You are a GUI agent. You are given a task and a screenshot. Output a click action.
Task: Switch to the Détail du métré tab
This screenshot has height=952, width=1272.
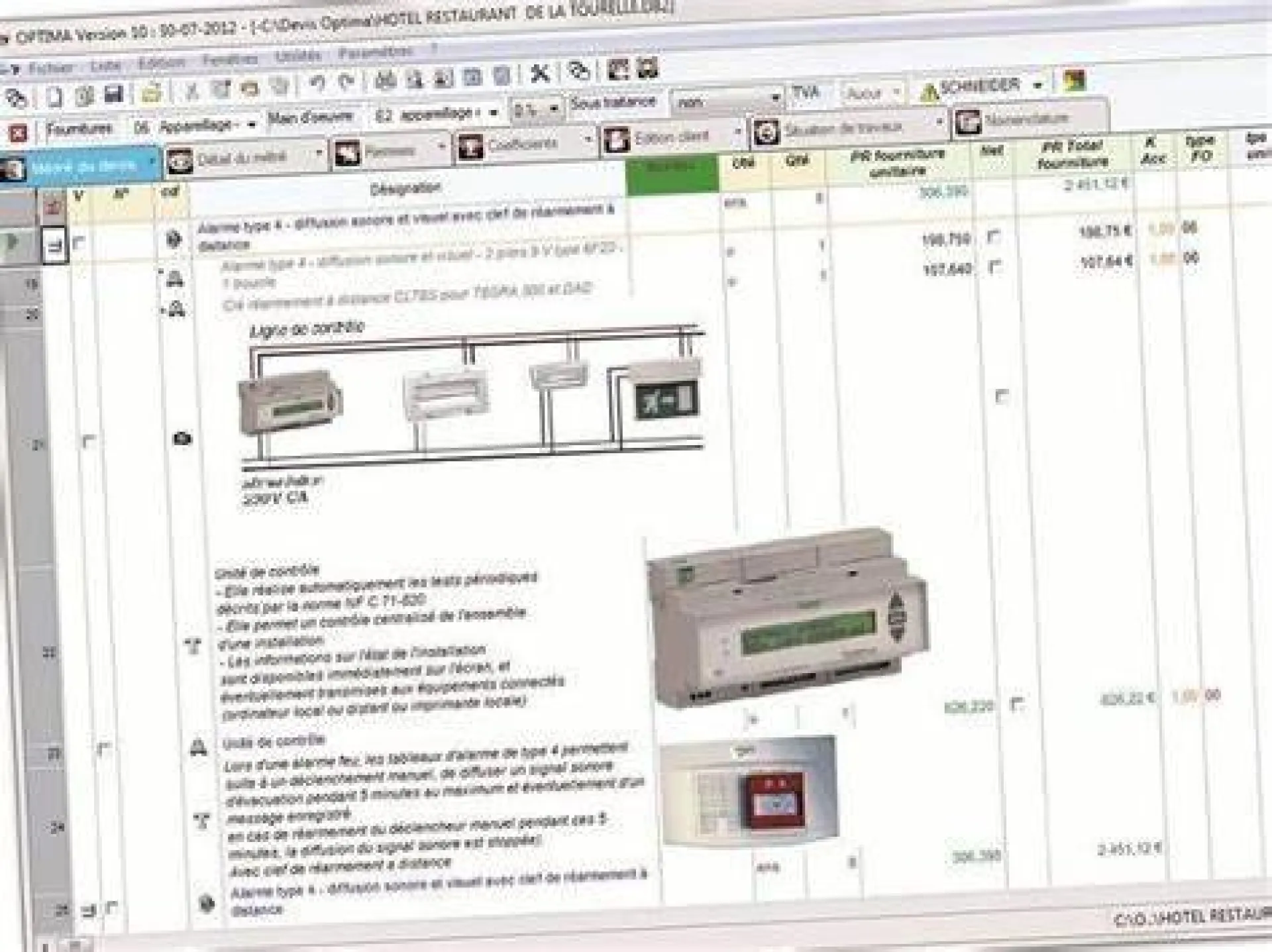tap(242, 158)
